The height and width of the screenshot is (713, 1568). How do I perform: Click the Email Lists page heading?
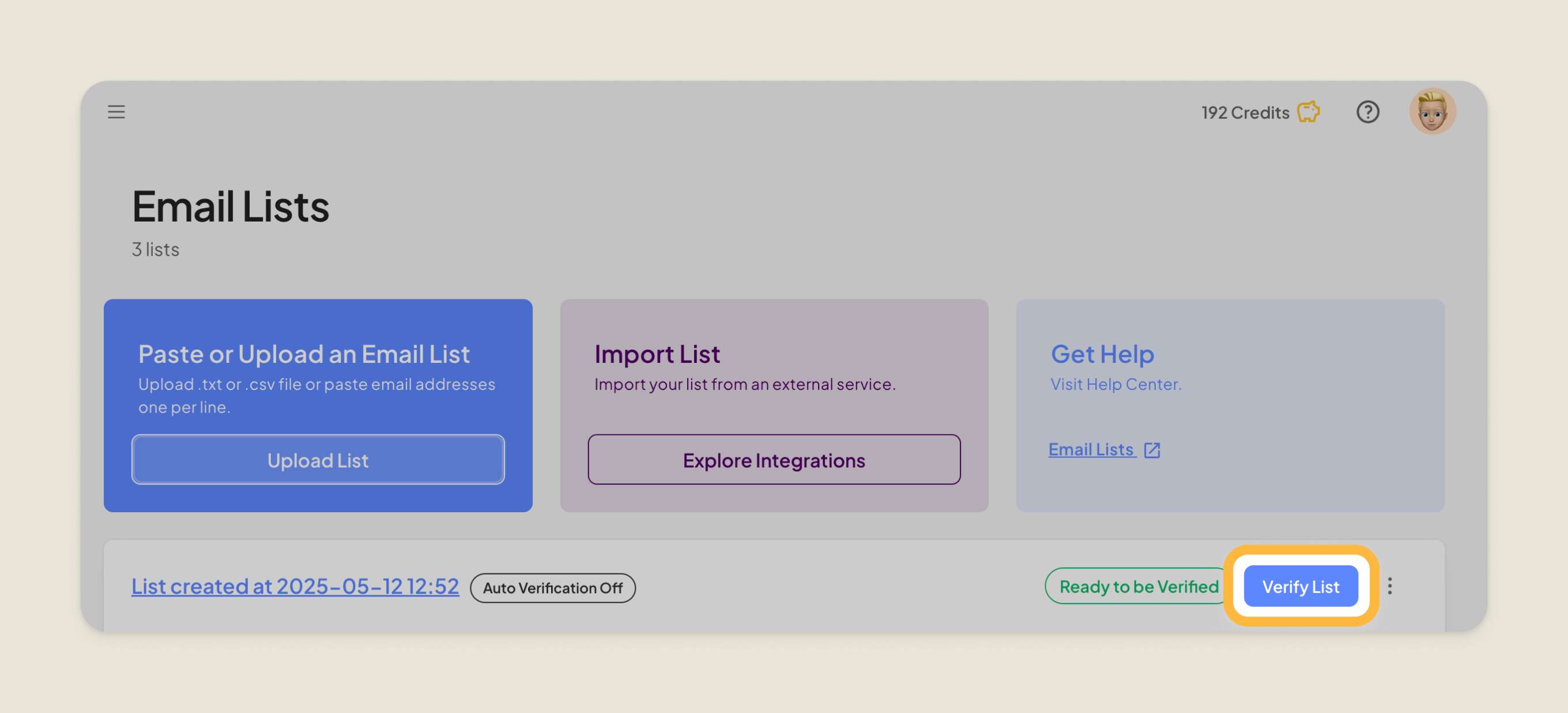[x=230, y=207]
